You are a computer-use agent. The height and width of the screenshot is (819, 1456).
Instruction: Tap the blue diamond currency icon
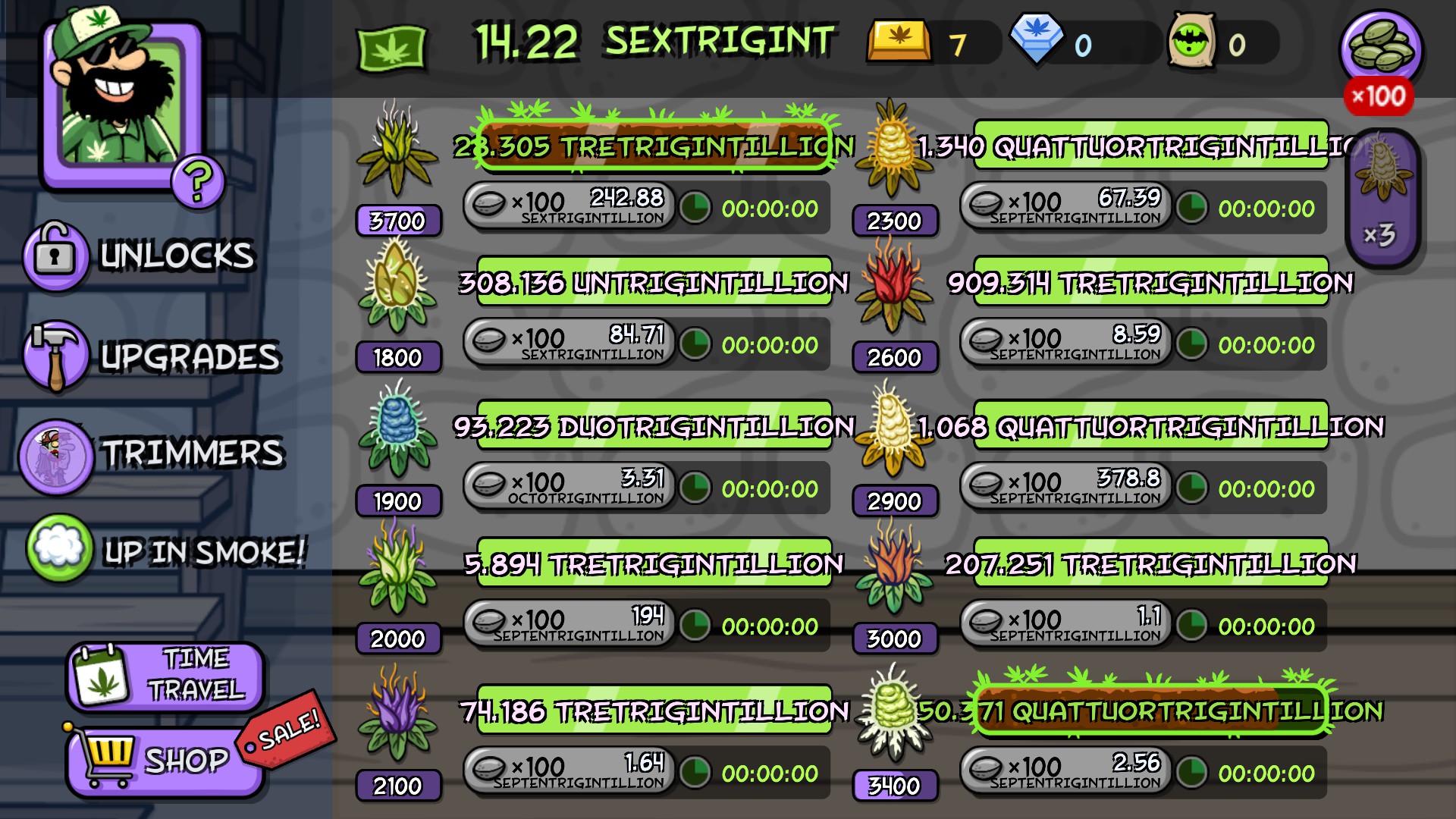click(x=1037, y=39)
